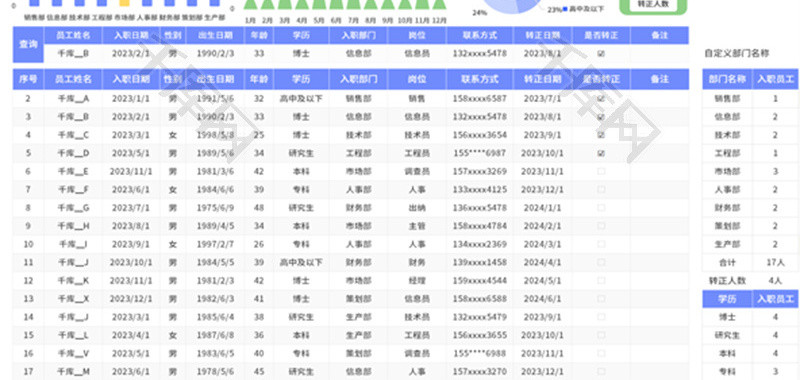The height and width of the screenshot is (380, 800).
Task: Select the 经理 position cell
Action: coord(417,281)
